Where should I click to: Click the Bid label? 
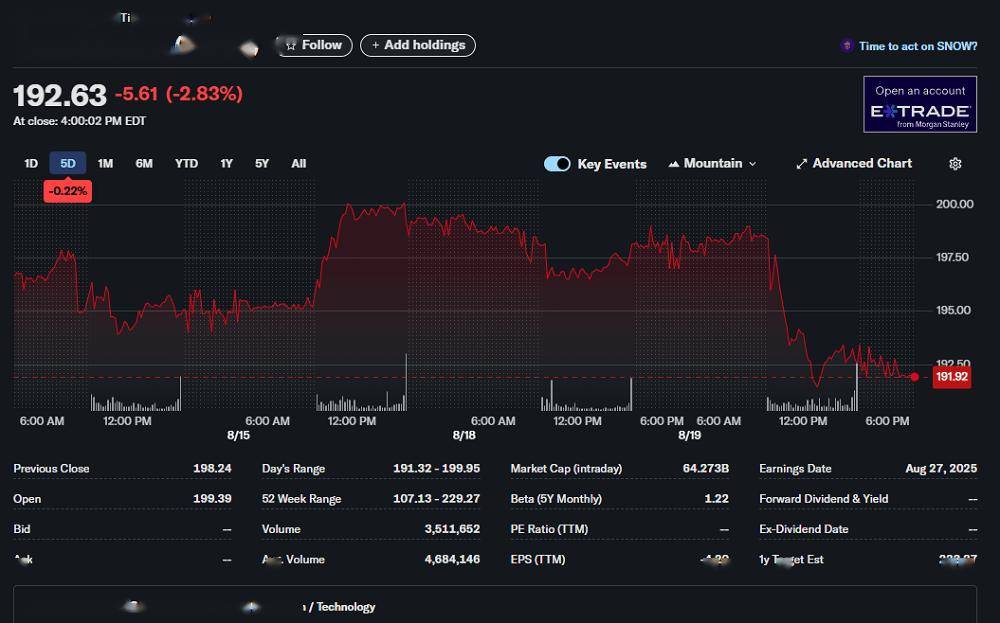(x=22, y=529)
